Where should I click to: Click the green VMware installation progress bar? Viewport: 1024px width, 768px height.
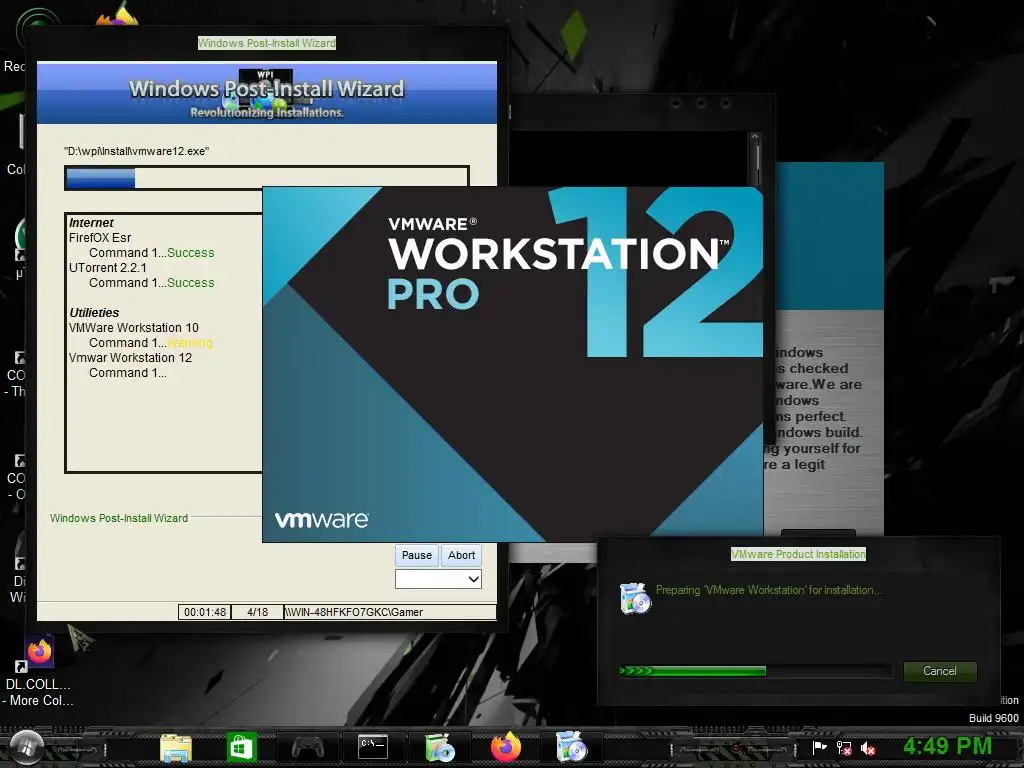pos(755,671)
